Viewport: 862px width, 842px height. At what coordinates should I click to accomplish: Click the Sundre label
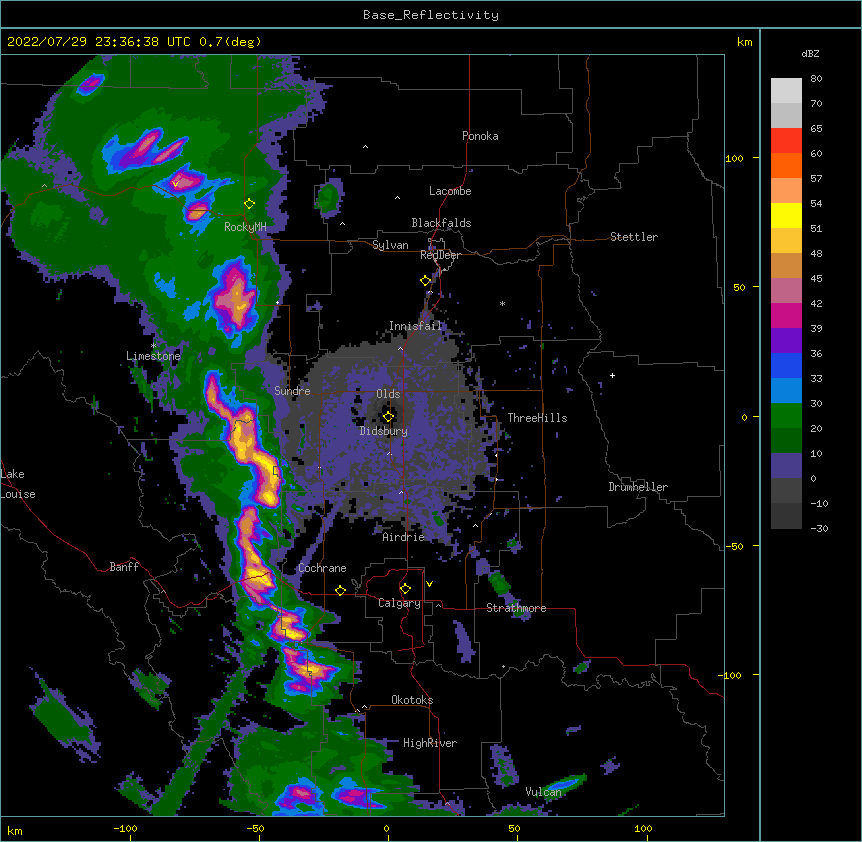(x=292, y=391)
